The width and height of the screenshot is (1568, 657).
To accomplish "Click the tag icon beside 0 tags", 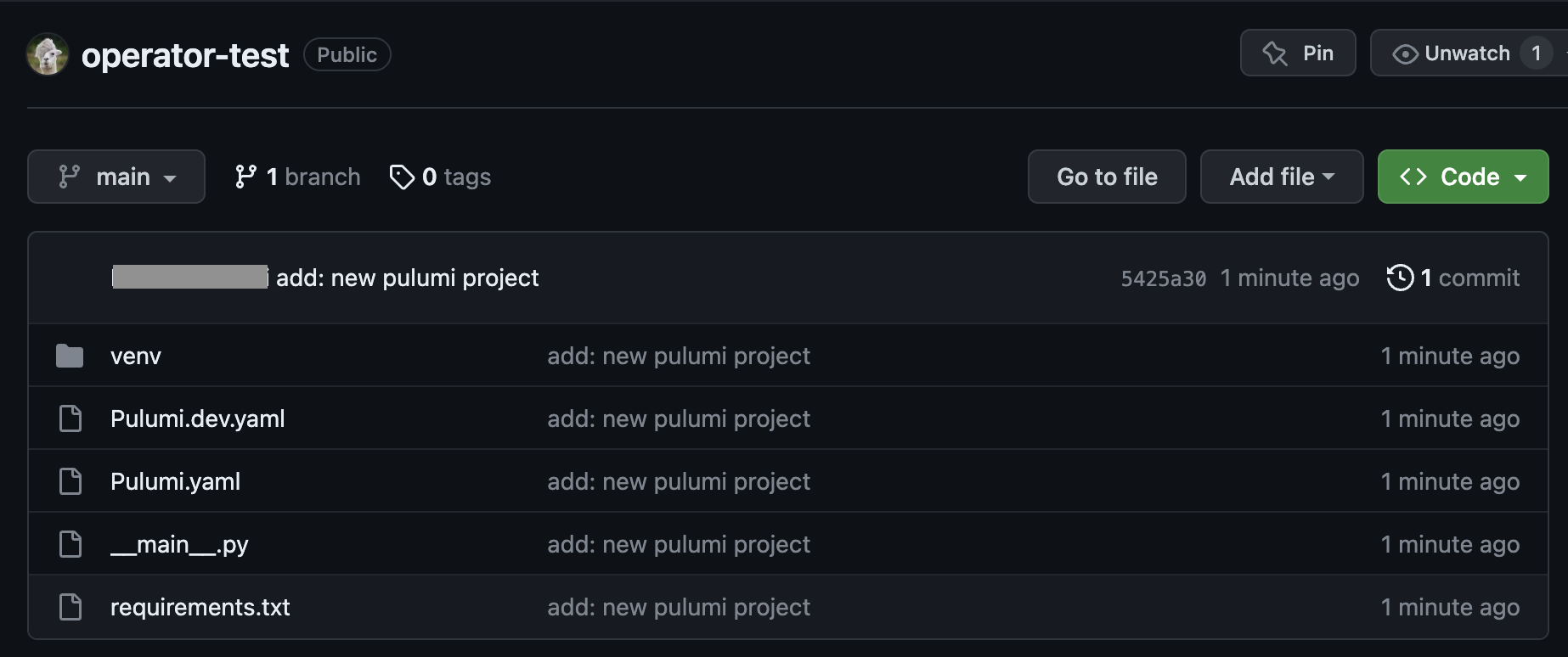I will point(401,177).
